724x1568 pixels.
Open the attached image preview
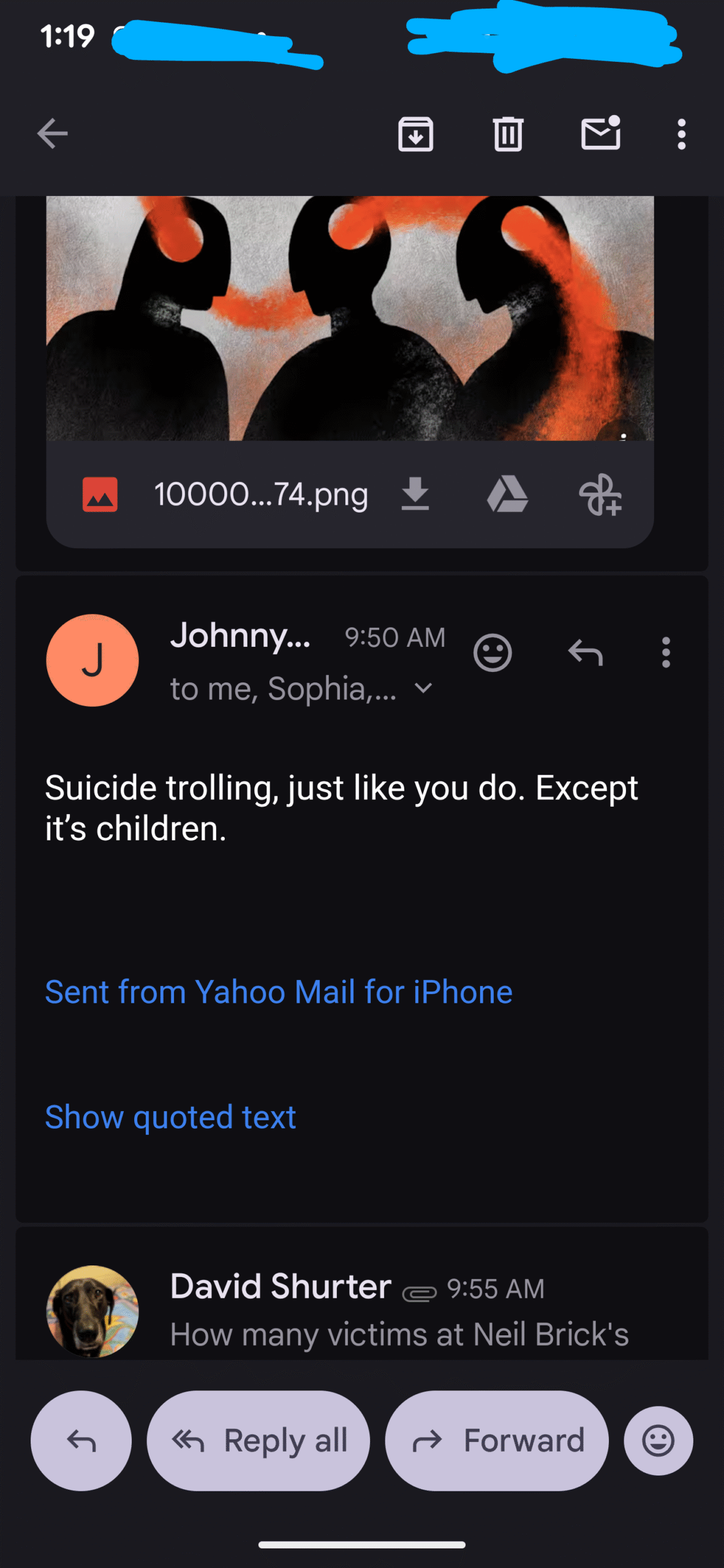(350, 318)
